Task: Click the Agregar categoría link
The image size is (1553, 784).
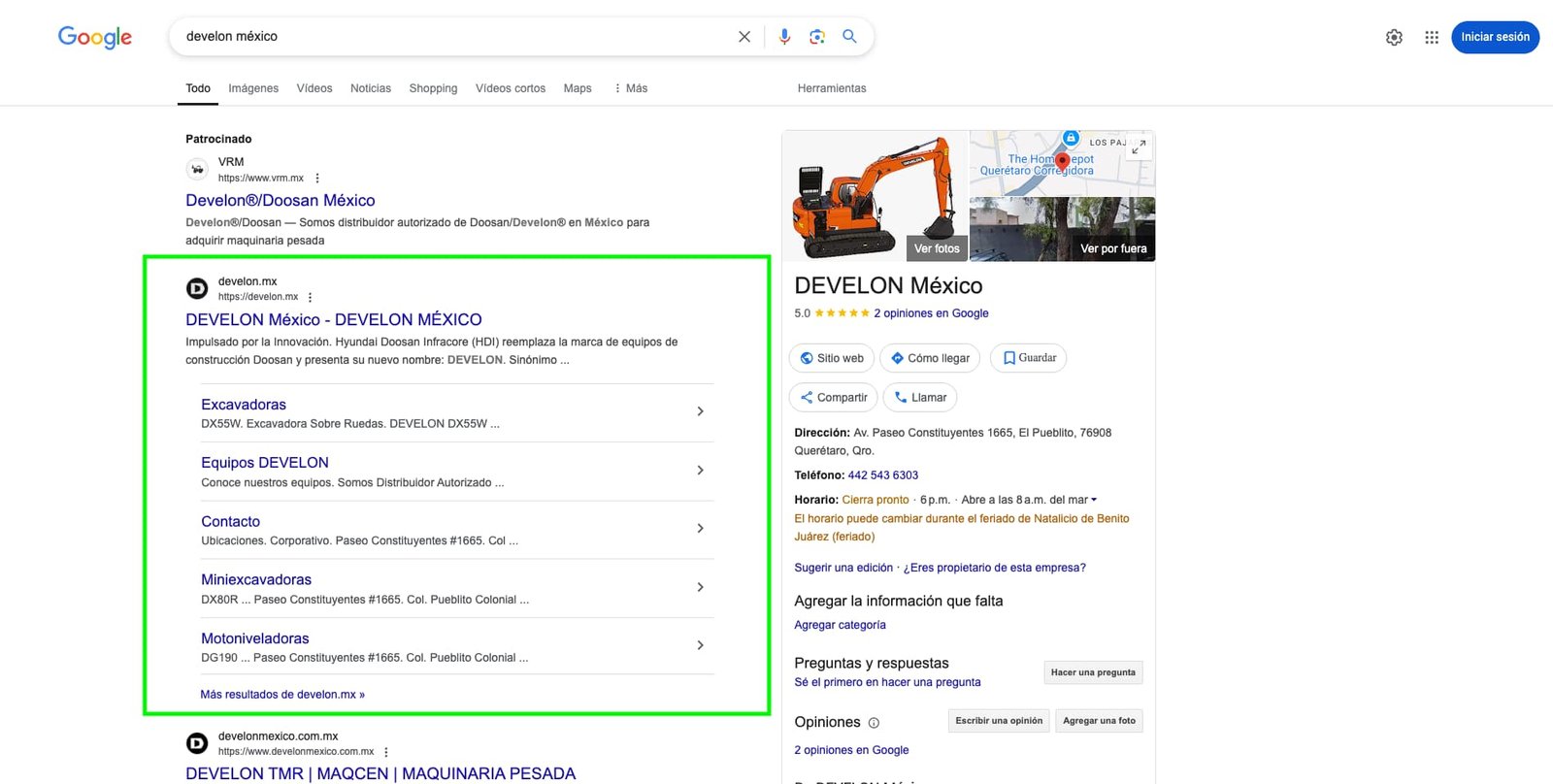Action: [840, 625]
